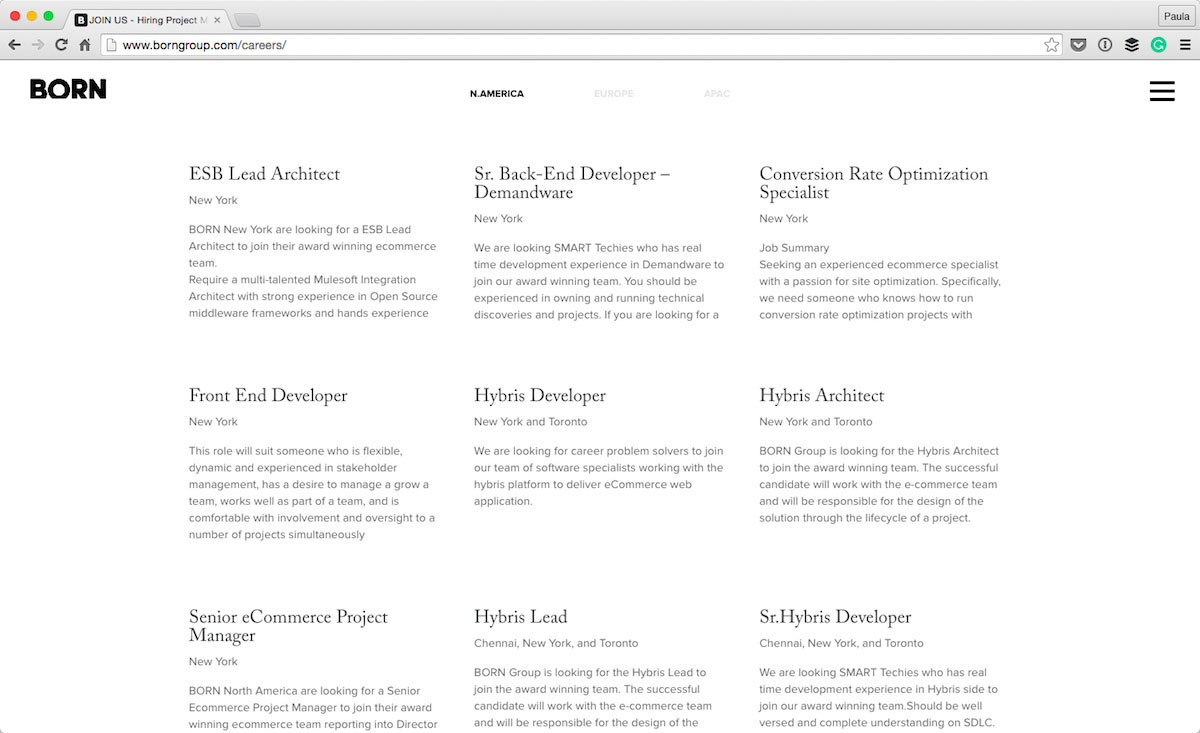This screenshot has height=733, width=1200.
Task: Click the BORN logo
Action: tap(68, 89)
